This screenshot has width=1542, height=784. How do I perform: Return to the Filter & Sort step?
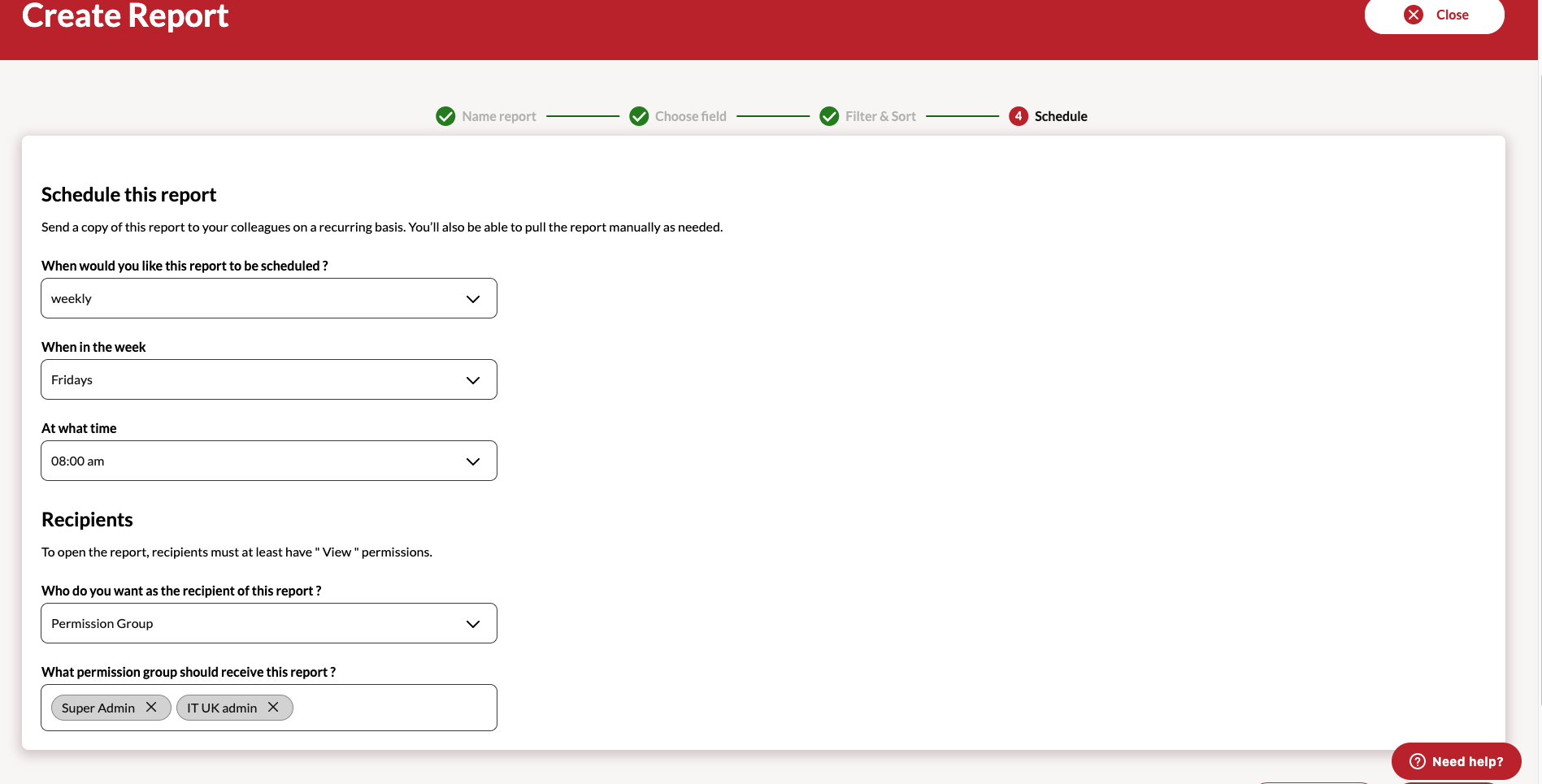880,116
